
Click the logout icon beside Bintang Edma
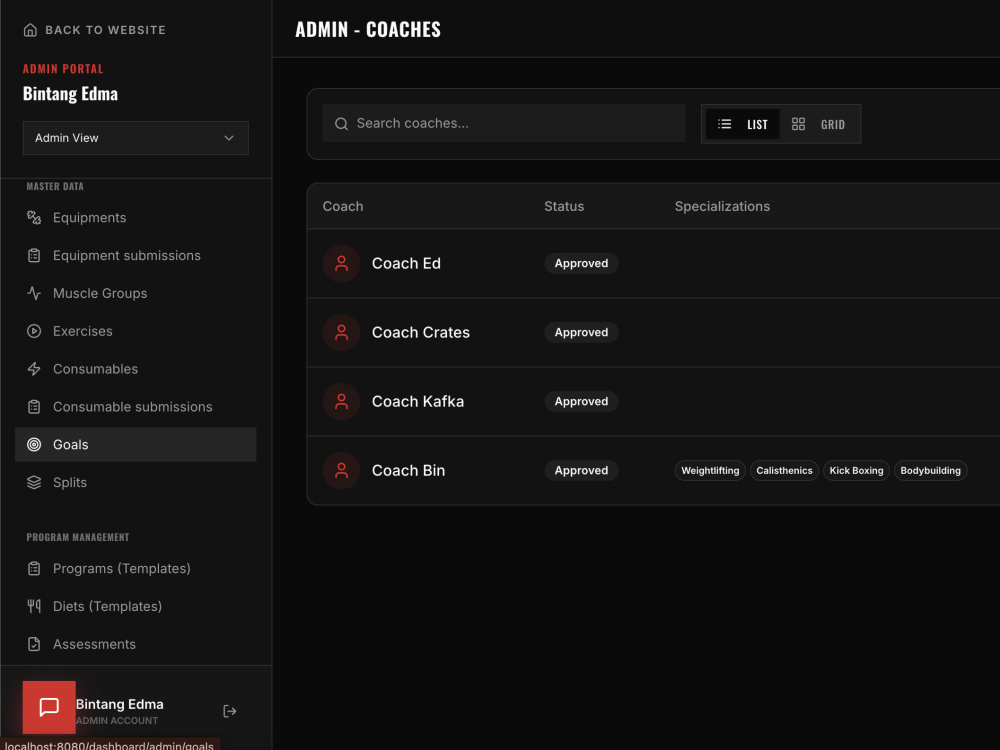point(230,711)
